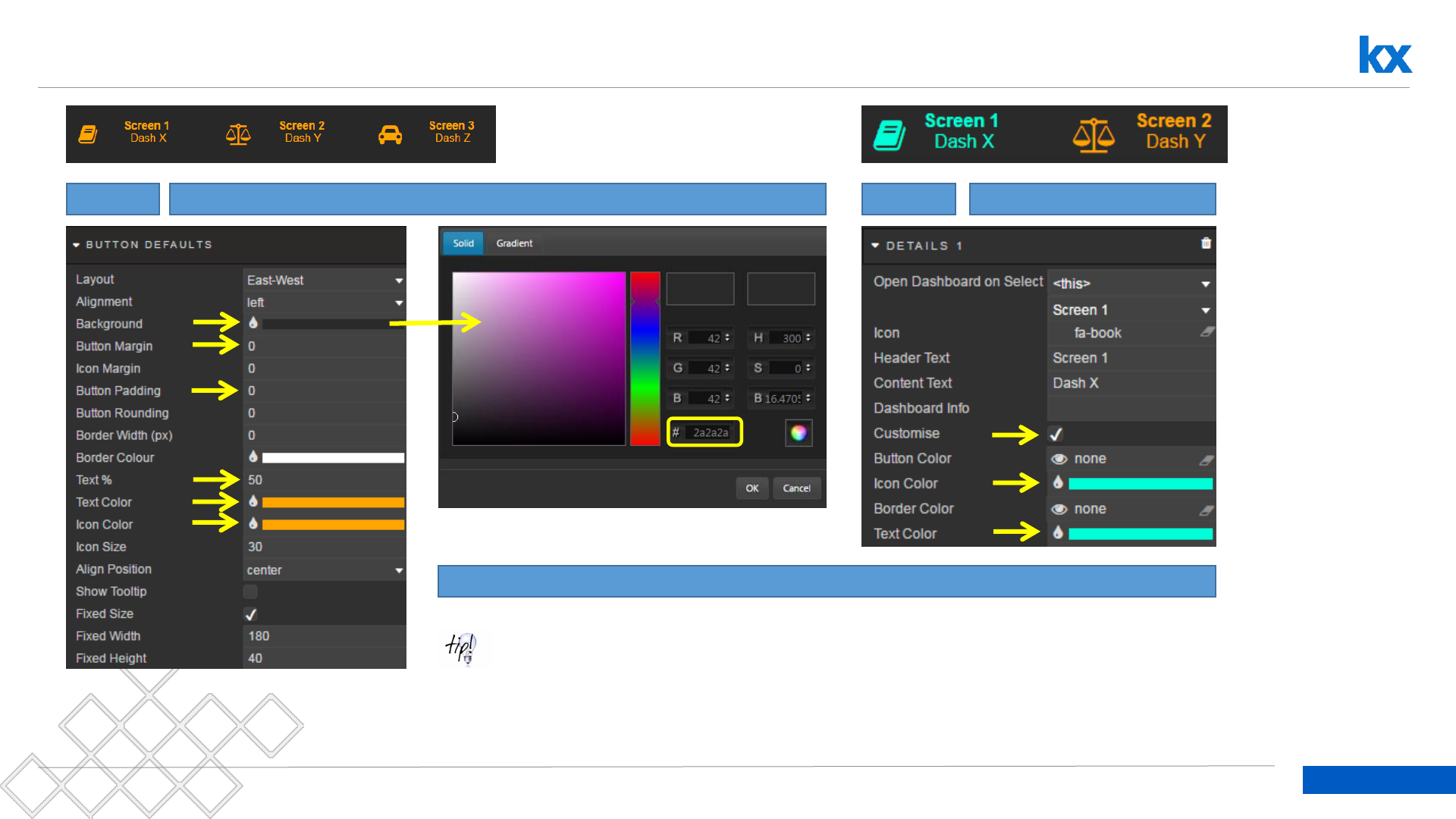
Task: Enable the Show Tooltip checkbox
Action: pyautogui.click(x=250, y=591)
